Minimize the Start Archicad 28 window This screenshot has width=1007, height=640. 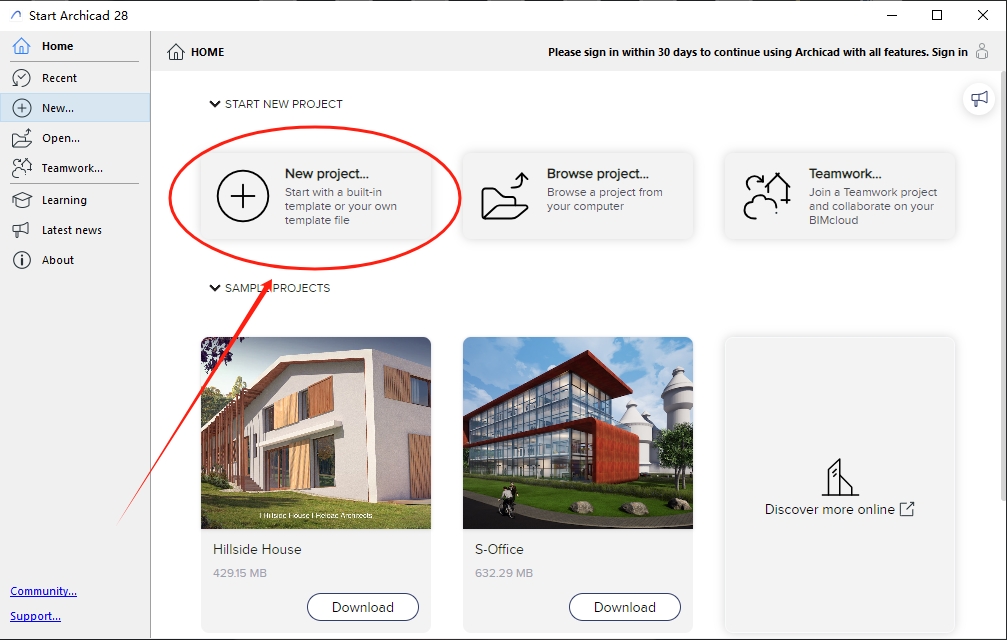click(x=891, y=15)
